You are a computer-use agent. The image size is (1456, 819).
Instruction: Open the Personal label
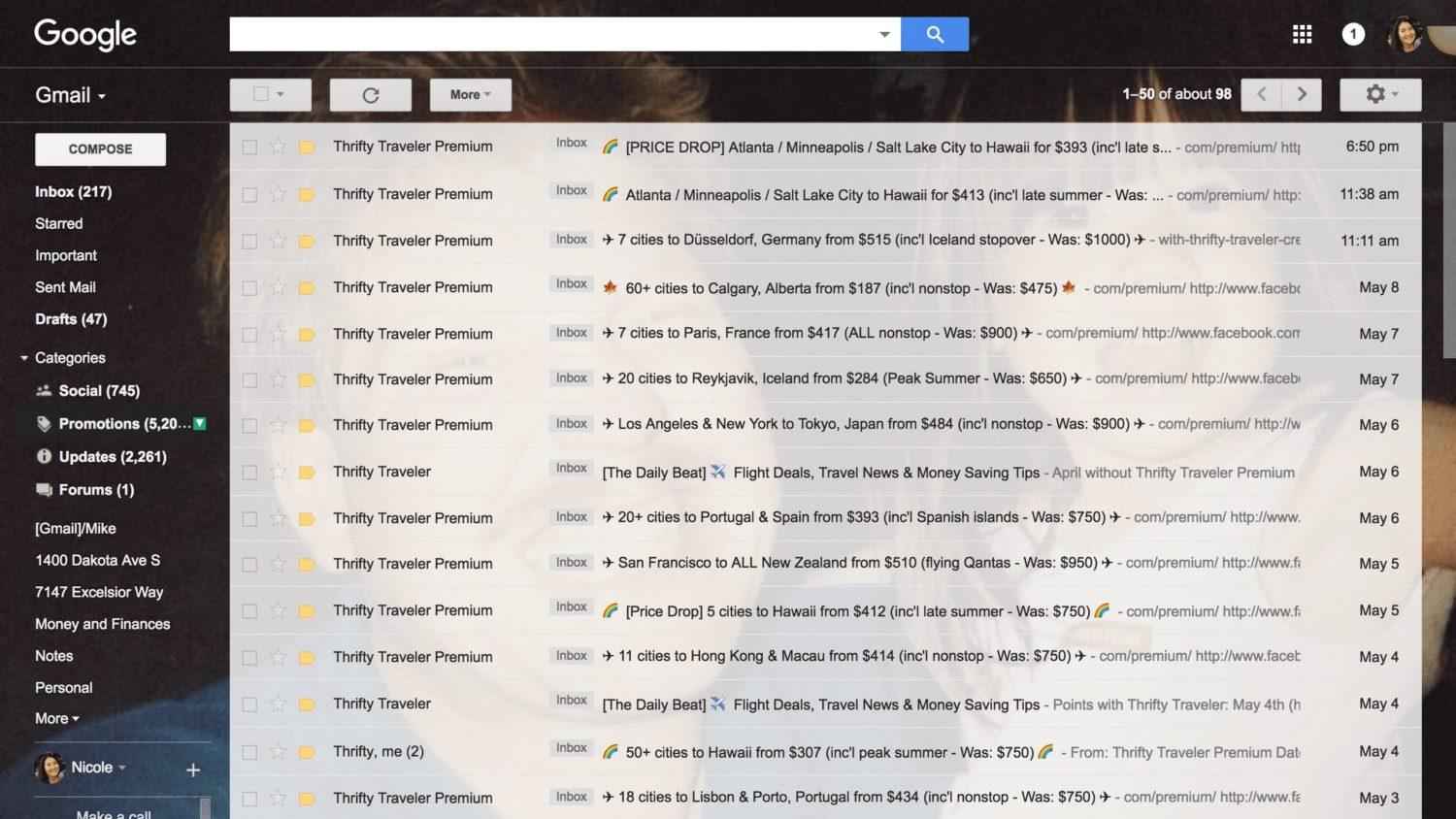(x=64, y=687)
